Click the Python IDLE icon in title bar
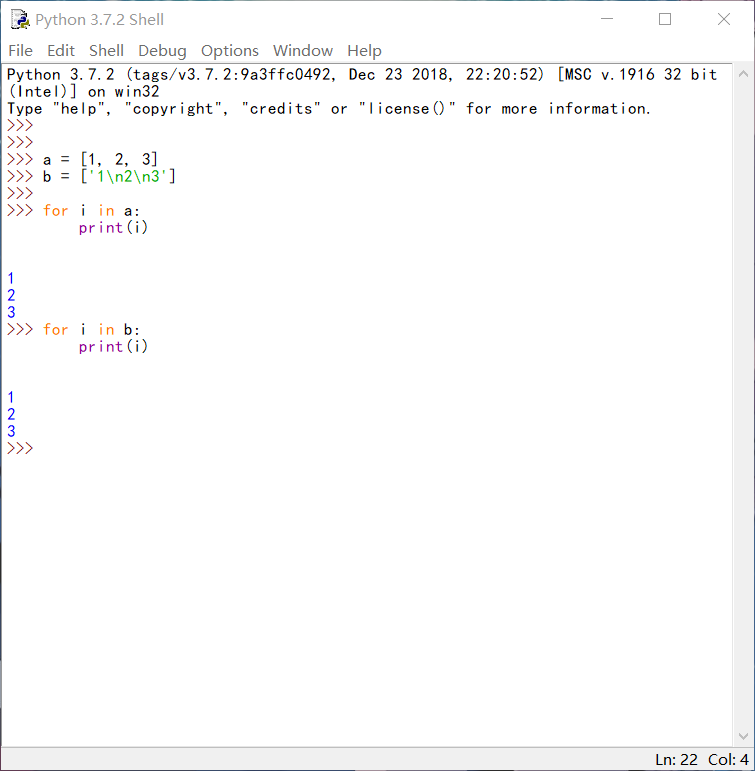The height and width of the screenshot is (771, 755). pyautogui.click(x=19, y=20)
